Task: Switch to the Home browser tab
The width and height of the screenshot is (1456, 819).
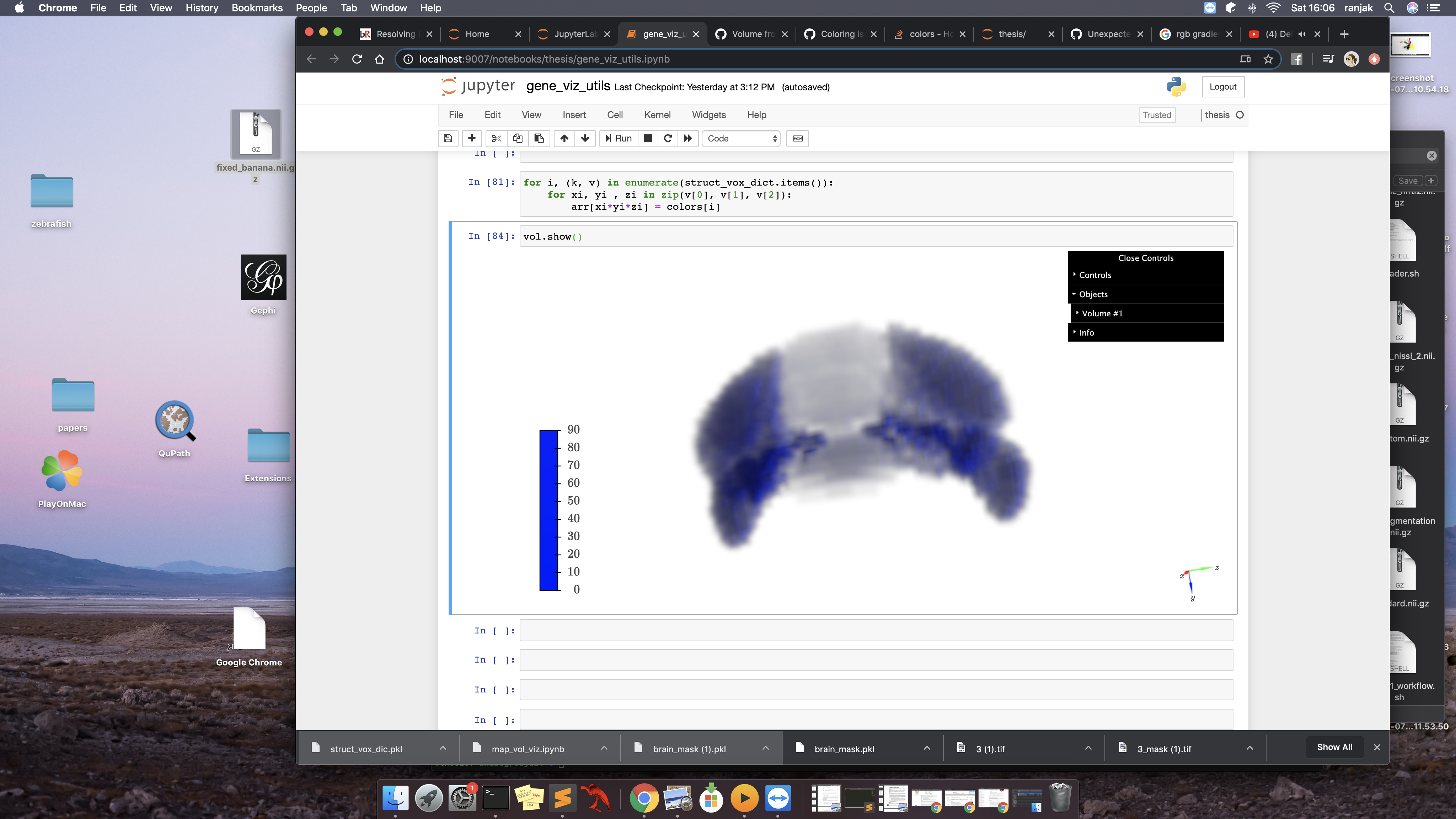Action: 485,34
